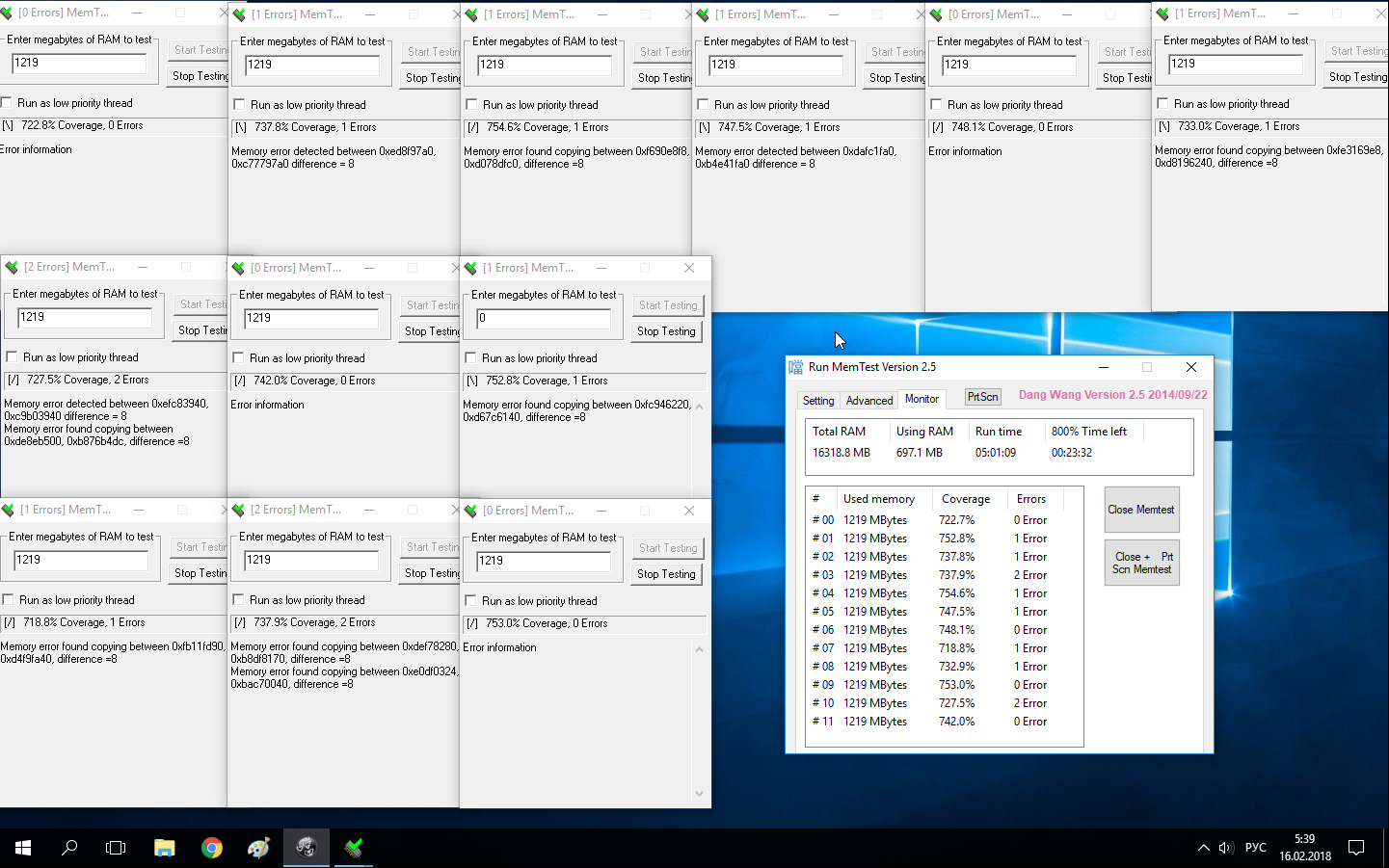Click the Time left value 00:23:32
Screen dimensions: 1389x868
[x=1072, y=453]
